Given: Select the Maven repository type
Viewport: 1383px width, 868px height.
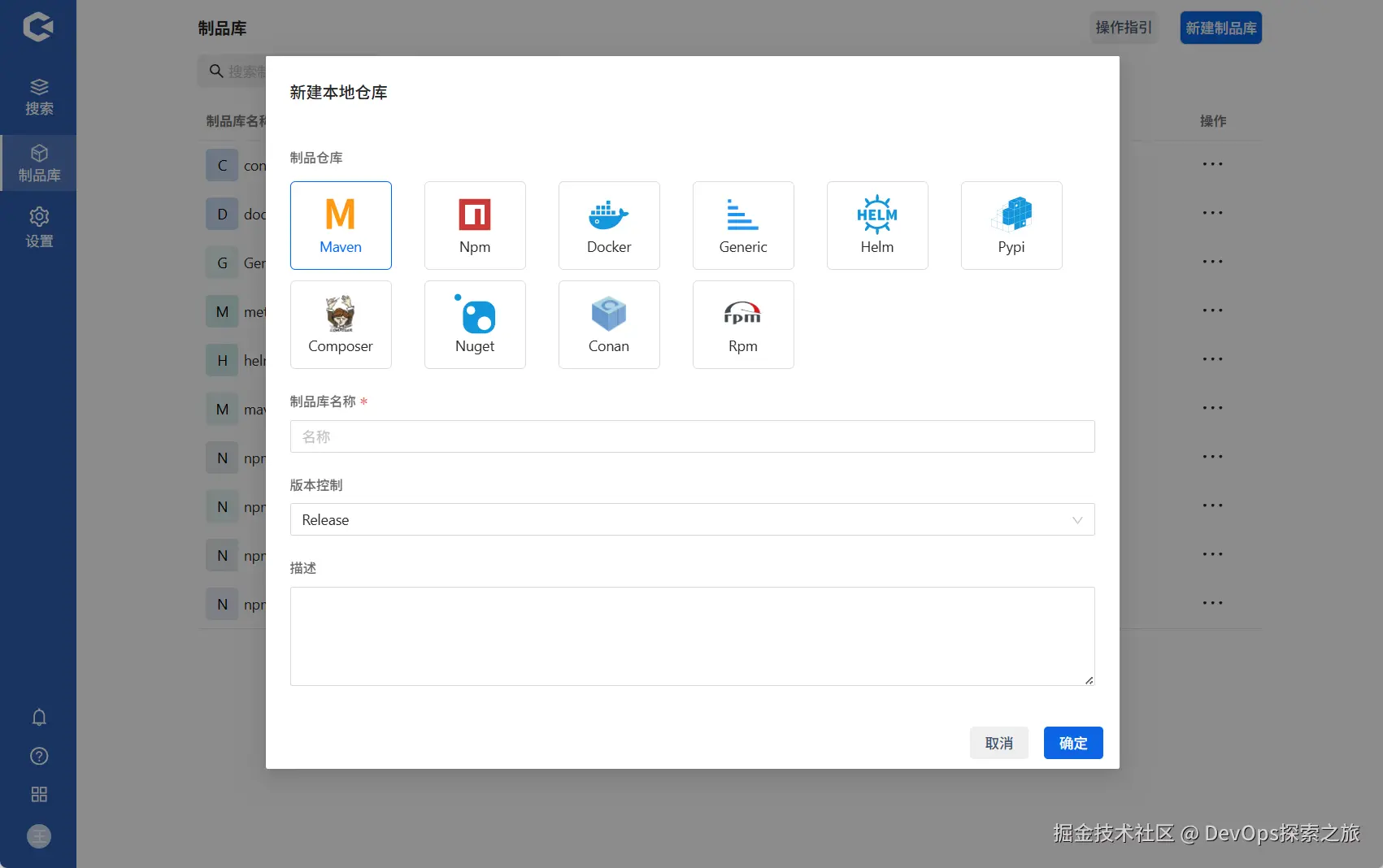Looking at the screenshot, I should coord(341,225).
